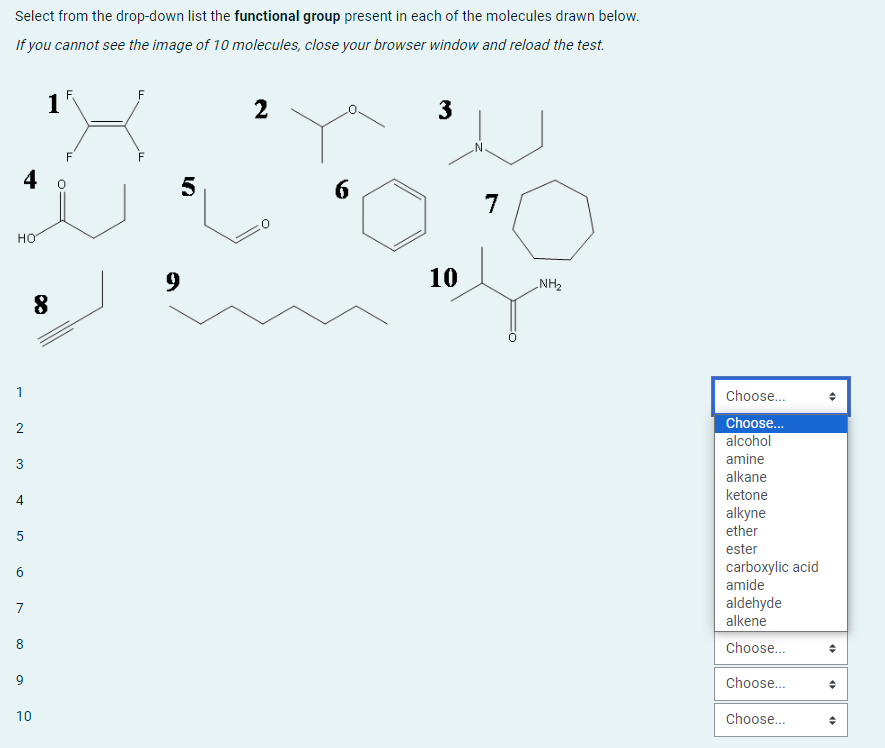This screenshot has height=748, width=885.
Task: Choose "amine" in the functional group list
Action: (746, 458)
